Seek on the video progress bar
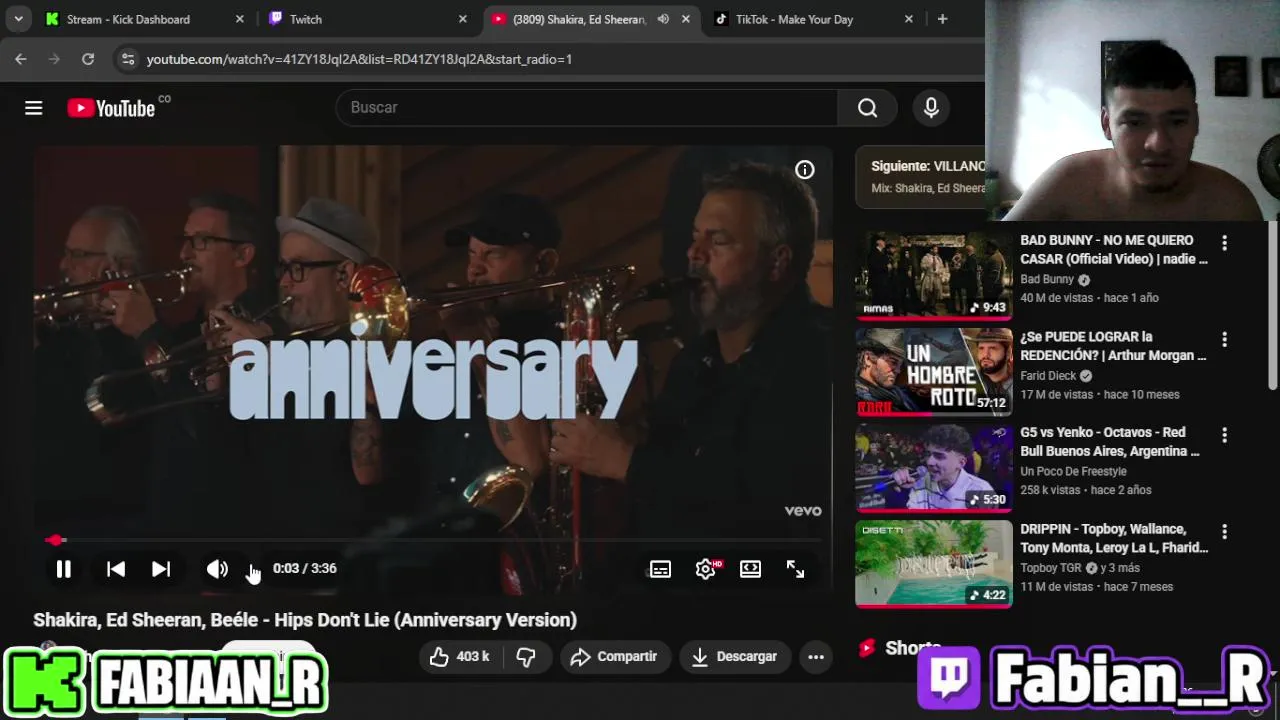The width and height of the screenshot is (1280, 720). tap(433, 540)
